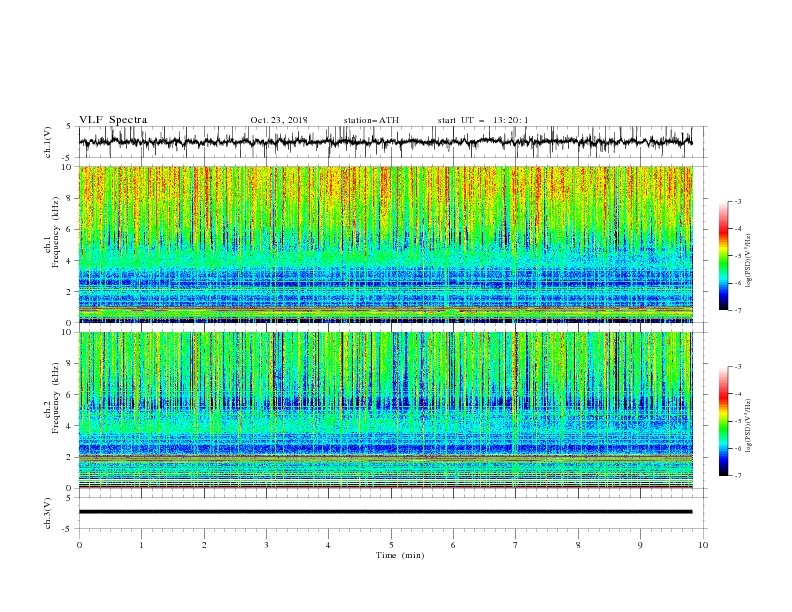Click the "VLF Spectra" plot title

[x=113, y=120]
